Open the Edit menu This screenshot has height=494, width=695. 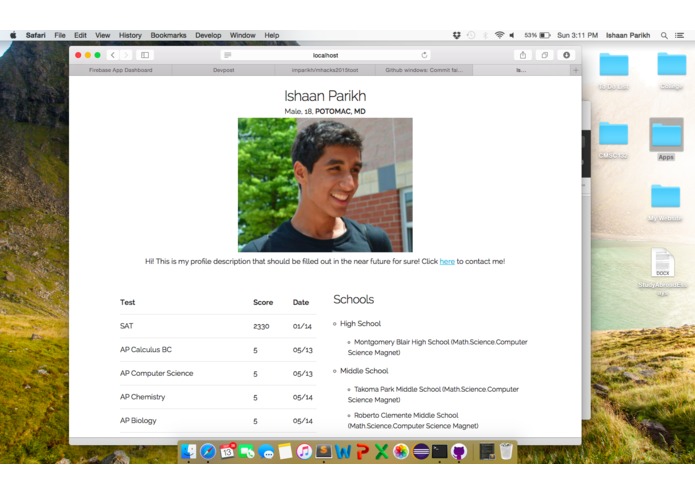click(80, 35)
